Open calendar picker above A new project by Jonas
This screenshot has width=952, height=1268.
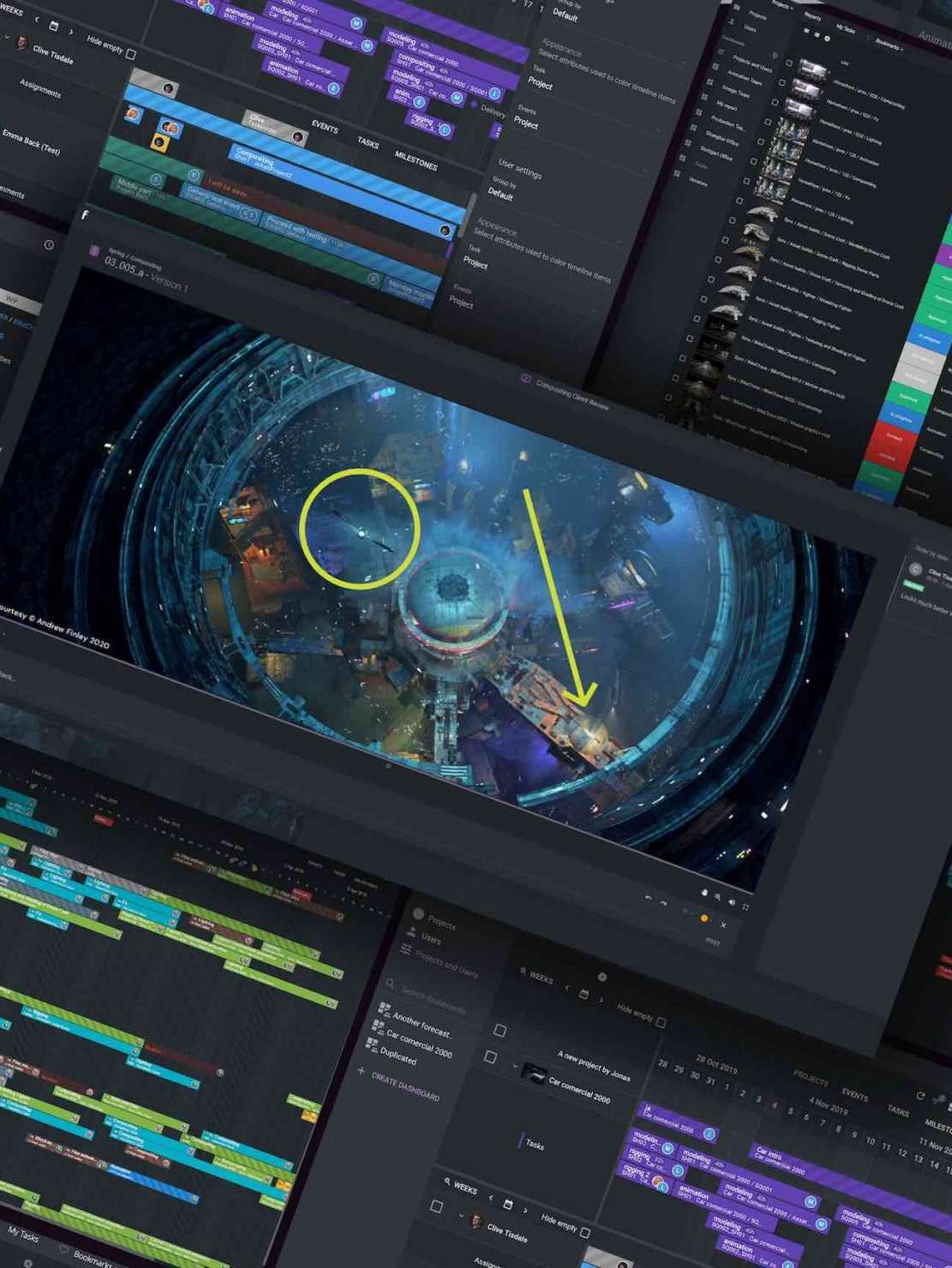[584, 994]
